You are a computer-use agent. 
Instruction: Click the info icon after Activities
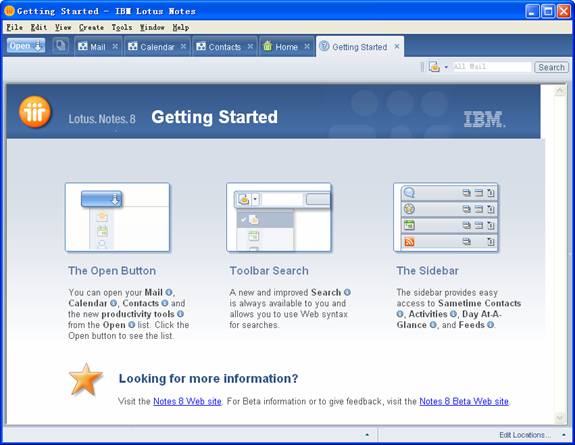coord(453,314)
